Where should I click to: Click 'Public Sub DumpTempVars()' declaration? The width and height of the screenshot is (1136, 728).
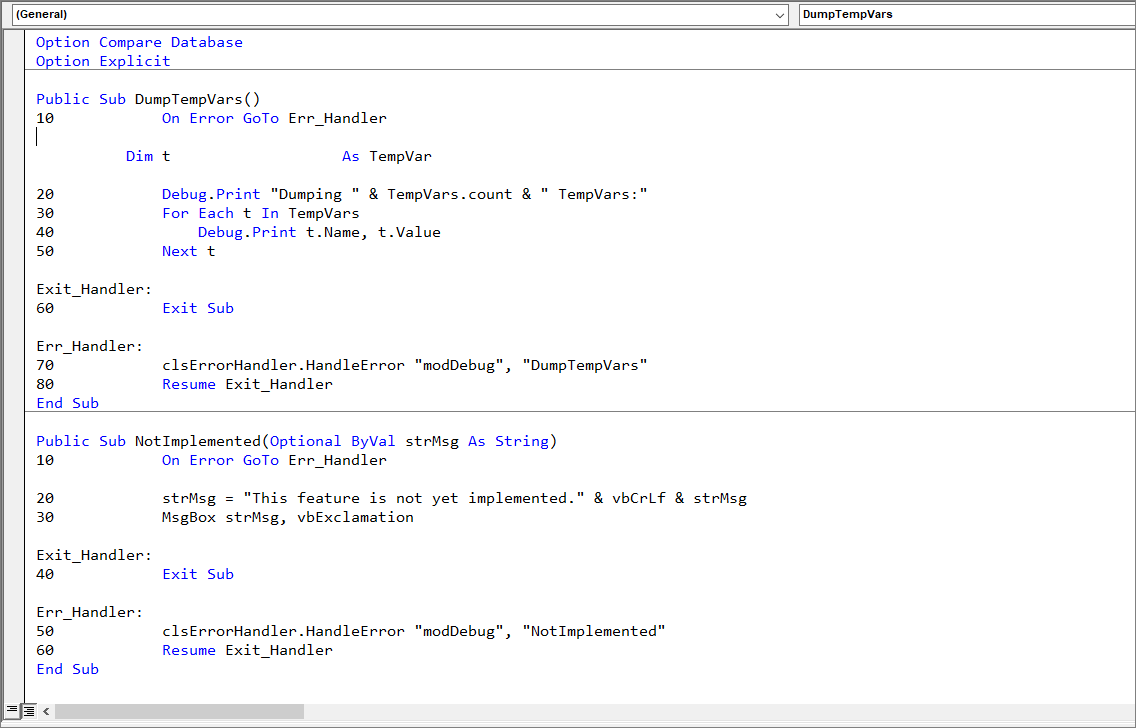pyautogui.click(x=148, y=99)
